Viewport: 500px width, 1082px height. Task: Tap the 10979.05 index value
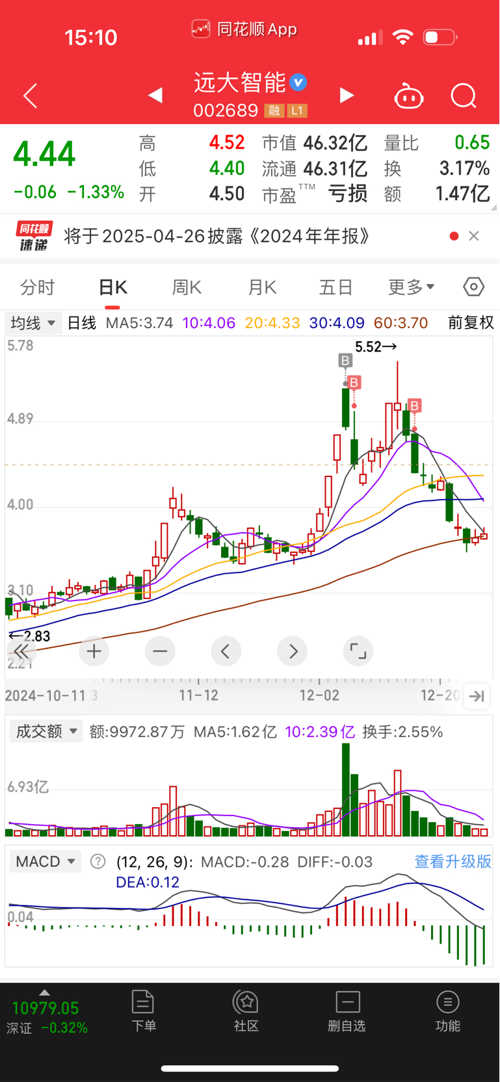[45, 1007]
